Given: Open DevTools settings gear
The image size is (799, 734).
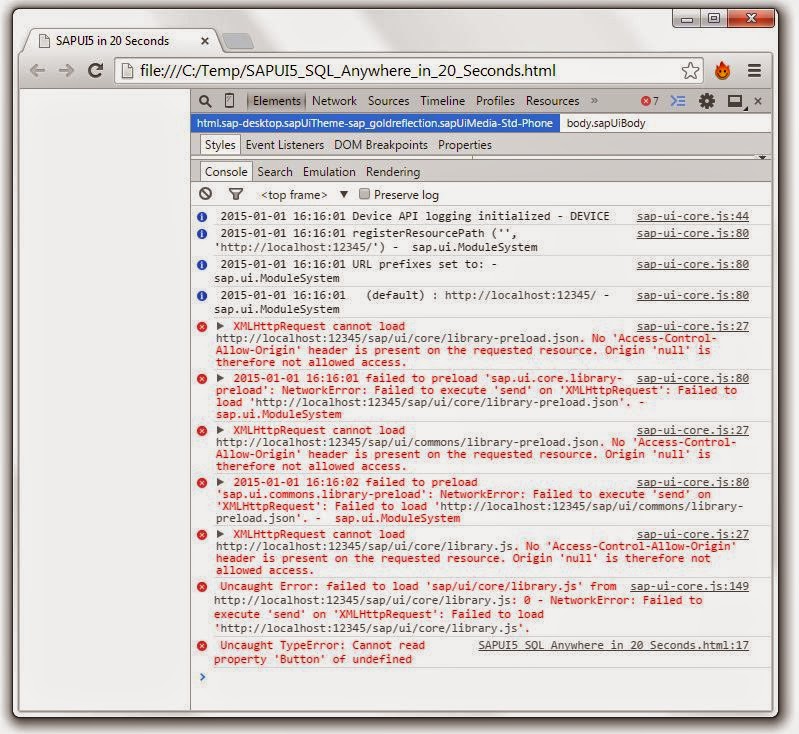Looking at the screenshot, I should [x=707, y=101].
